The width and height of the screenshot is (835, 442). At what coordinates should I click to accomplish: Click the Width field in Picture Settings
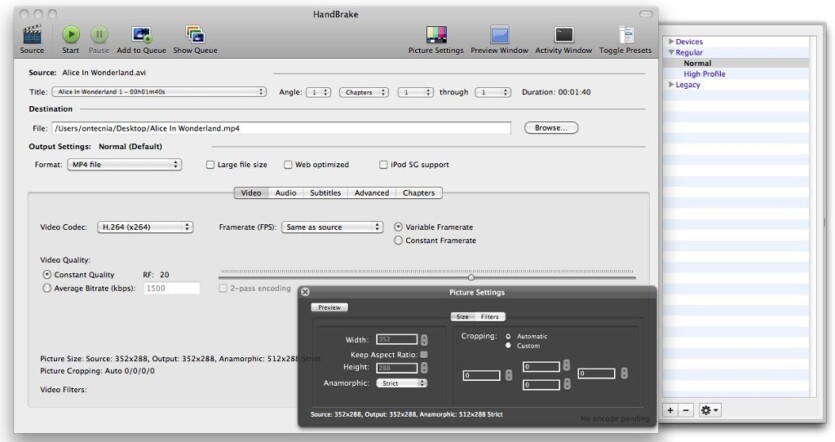(397, 339)
